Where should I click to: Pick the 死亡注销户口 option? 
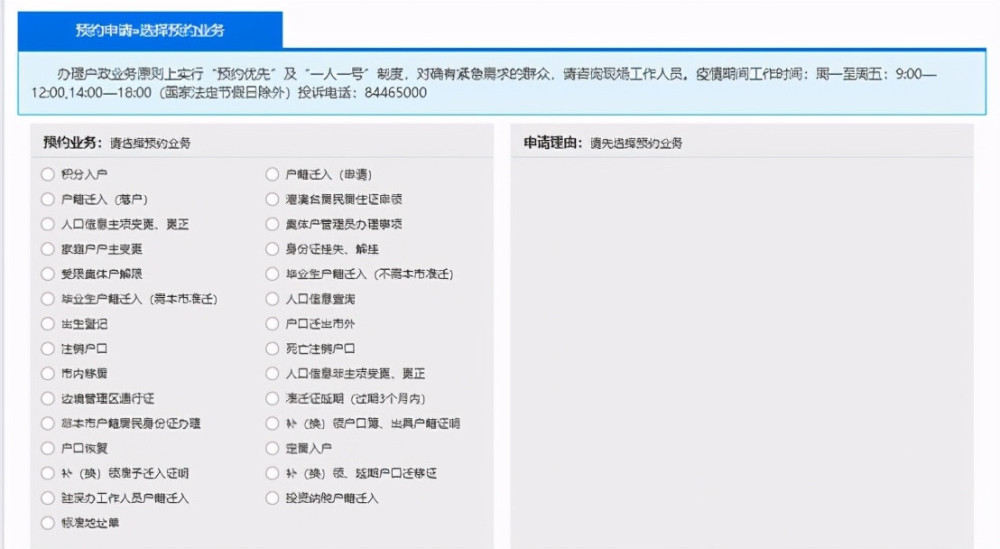(x=272, y=348)
